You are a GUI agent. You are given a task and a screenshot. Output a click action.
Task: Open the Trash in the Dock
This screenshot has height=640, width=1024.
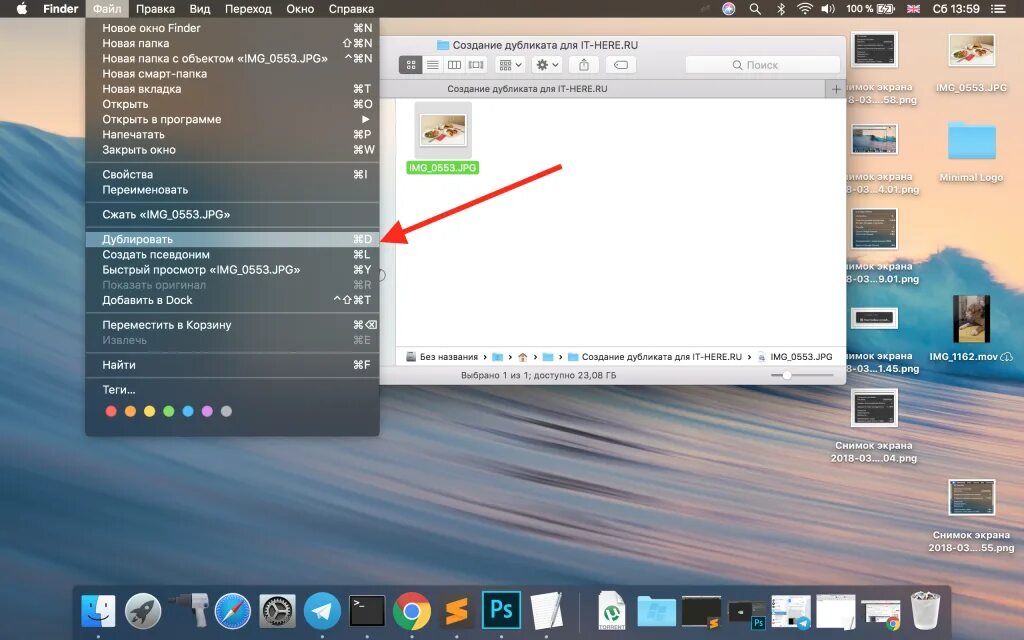pos(925,611)
